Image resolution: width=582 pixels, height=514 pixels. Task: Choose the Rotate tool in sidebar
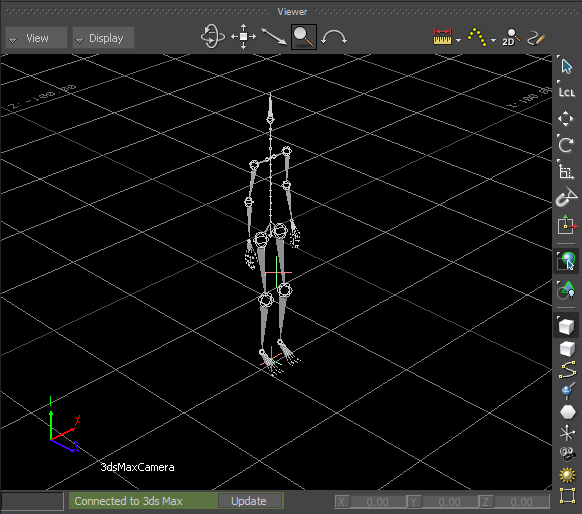coord(566,144)
